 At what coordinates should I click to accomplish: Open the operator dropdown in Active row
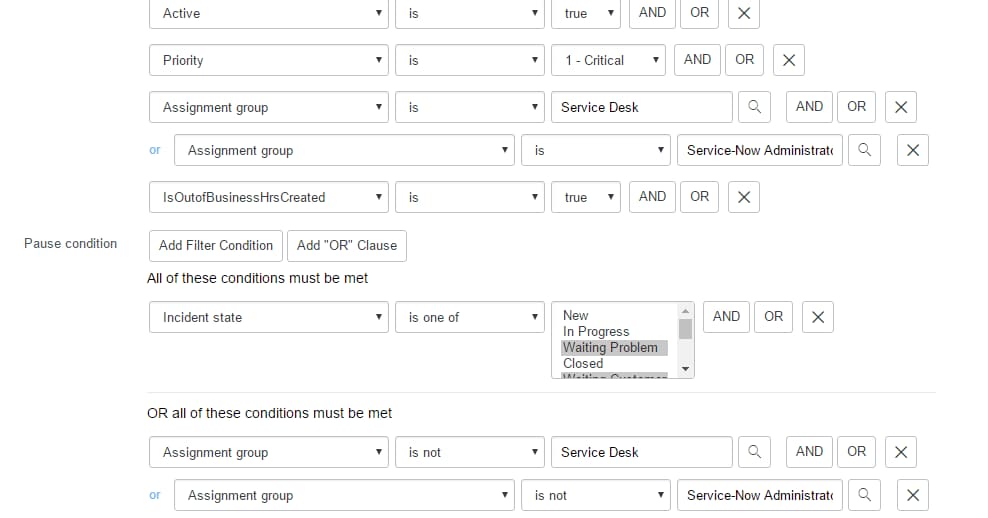point(469,13)
